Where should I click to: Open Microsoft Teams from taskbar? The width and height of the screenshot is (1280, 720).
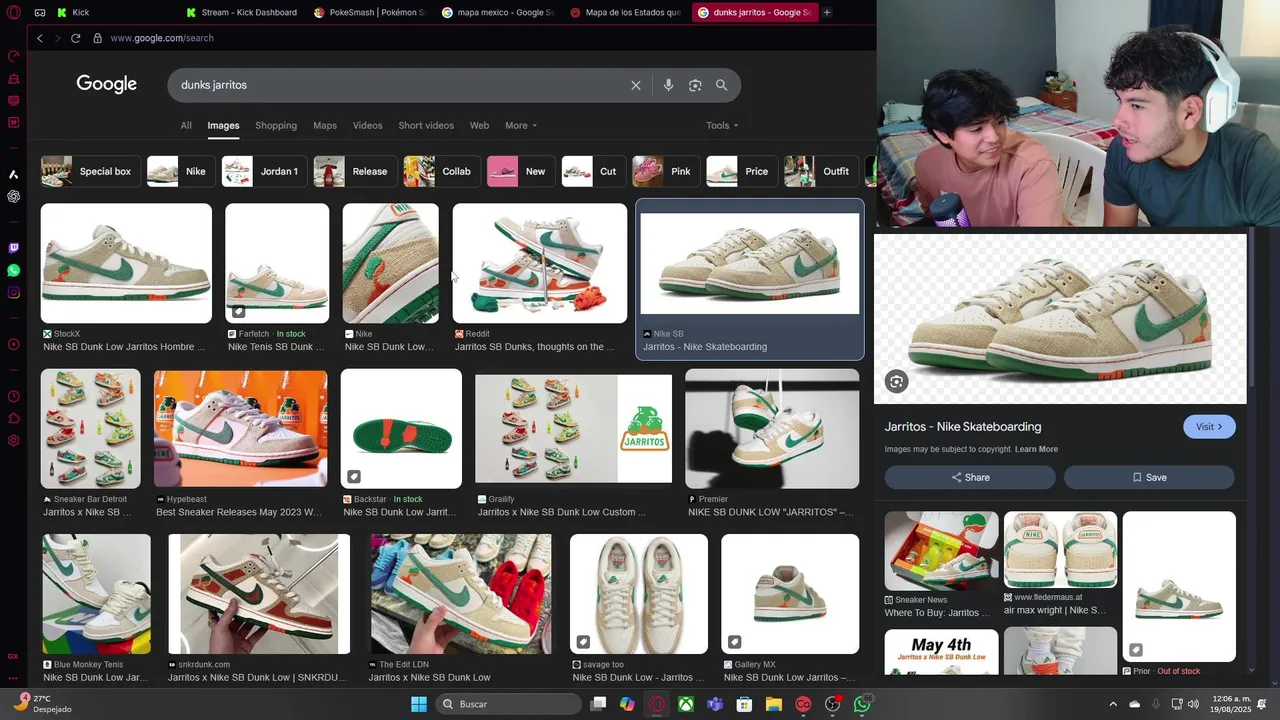tap(715, 704)
